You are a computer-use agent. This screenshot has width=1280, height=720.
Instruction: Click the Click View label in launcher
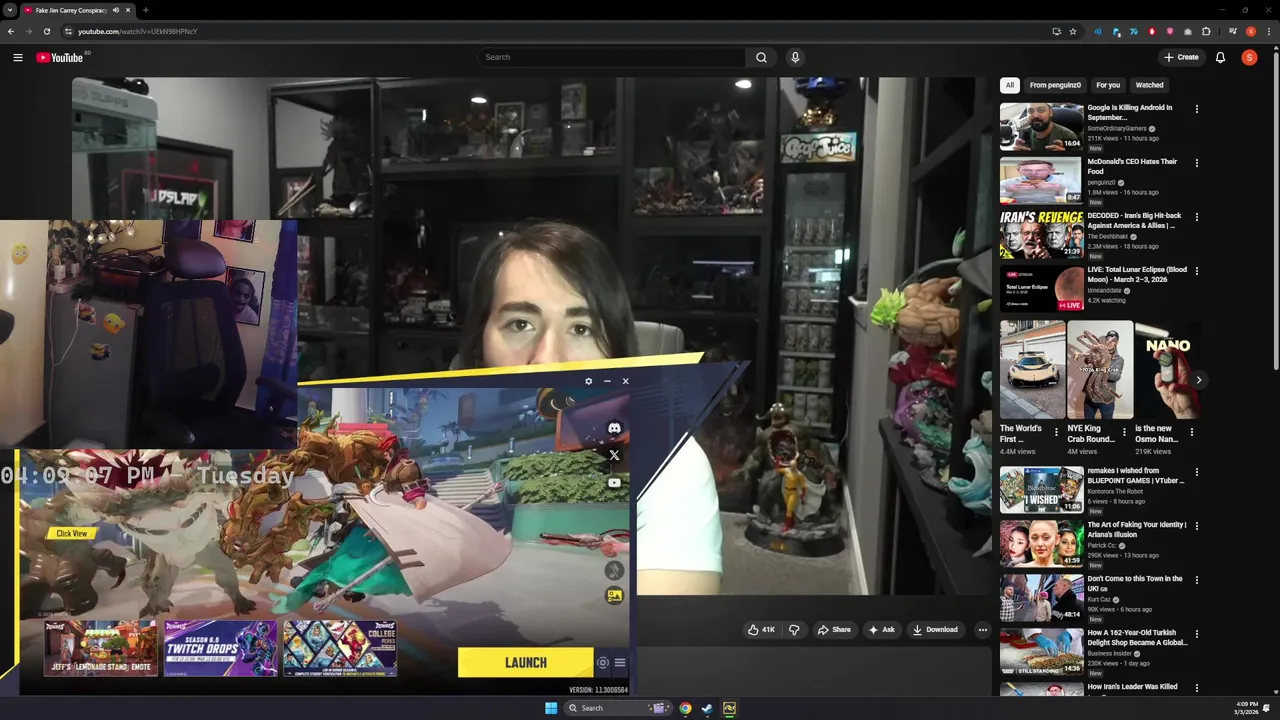pyautogui.click(x=71, y=533)
